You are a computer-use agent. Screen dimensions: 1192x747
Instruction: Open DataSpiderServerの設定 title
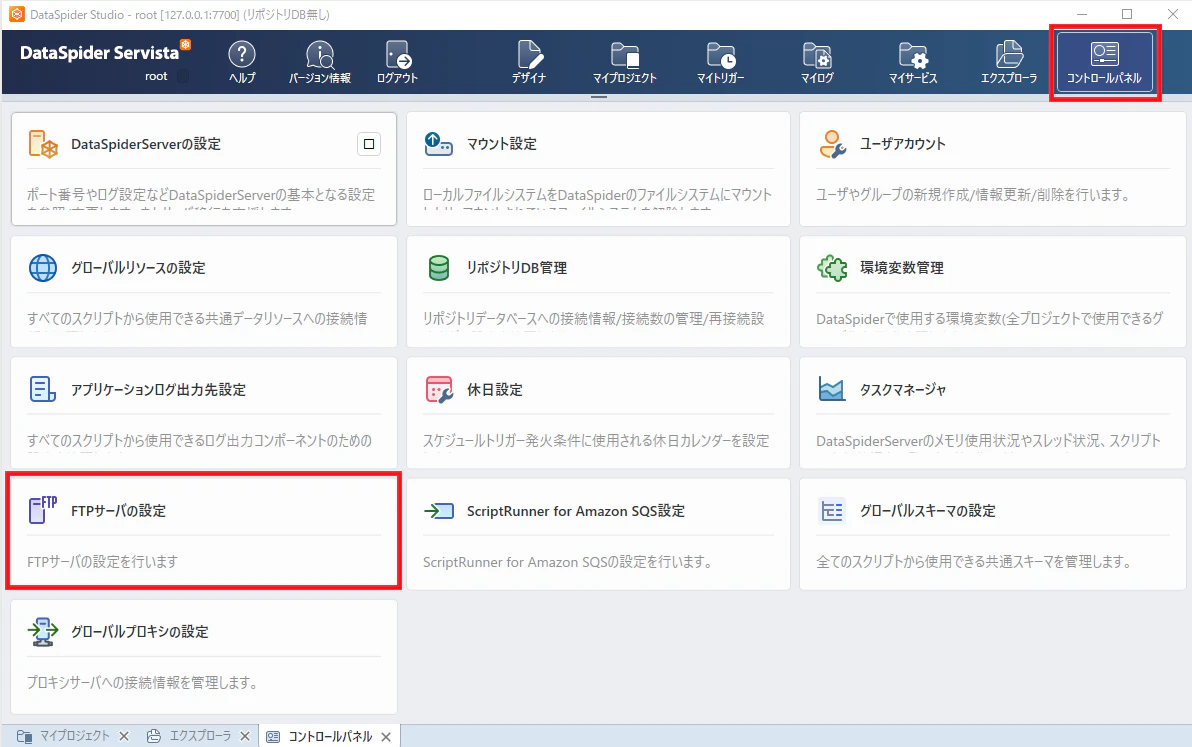click(x=146, y=144)
